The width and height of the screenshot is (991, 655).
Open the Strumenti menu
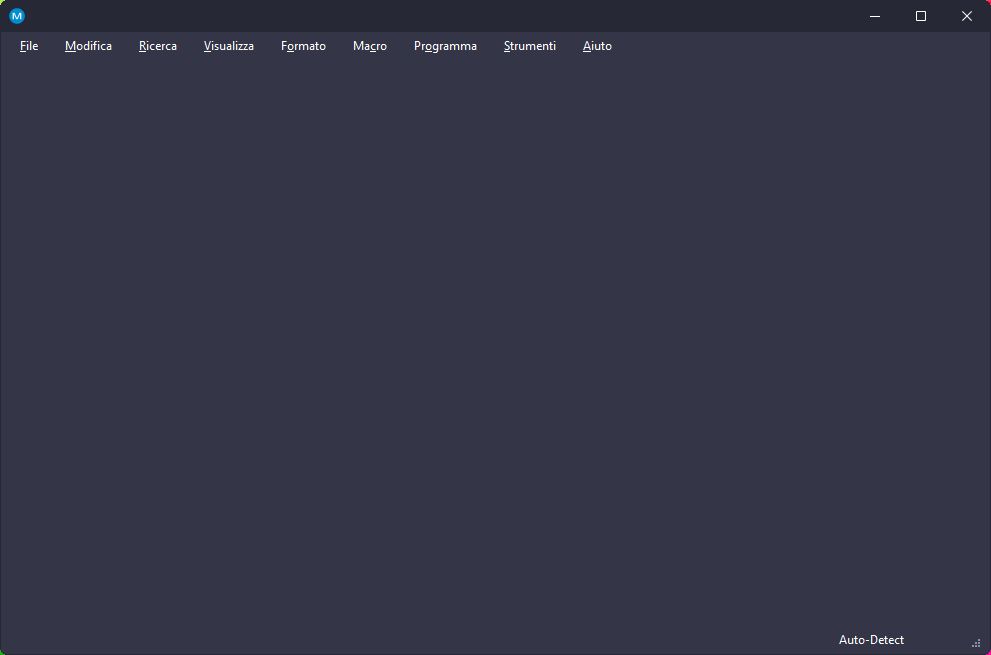(530, 46)
